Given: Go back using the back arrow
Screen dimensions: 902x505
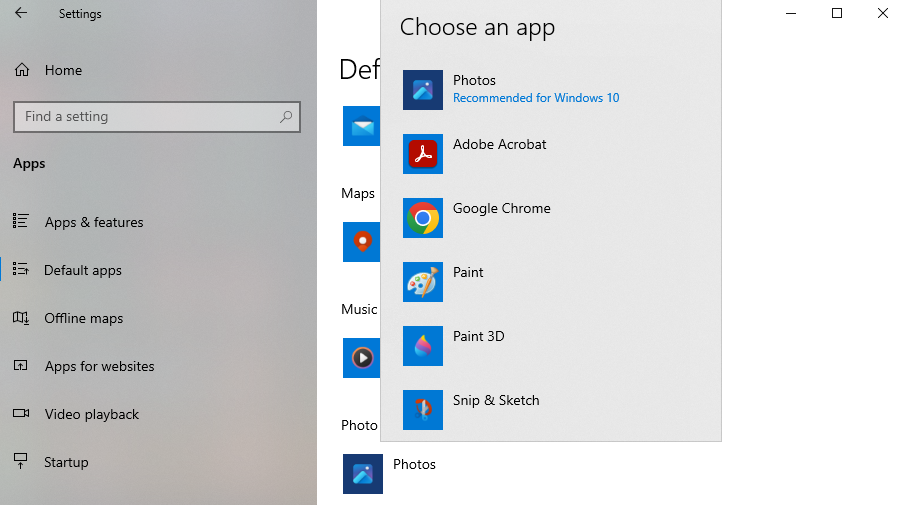Looking at the screenshot, I should pyautogui.click(x=21, y=14).
